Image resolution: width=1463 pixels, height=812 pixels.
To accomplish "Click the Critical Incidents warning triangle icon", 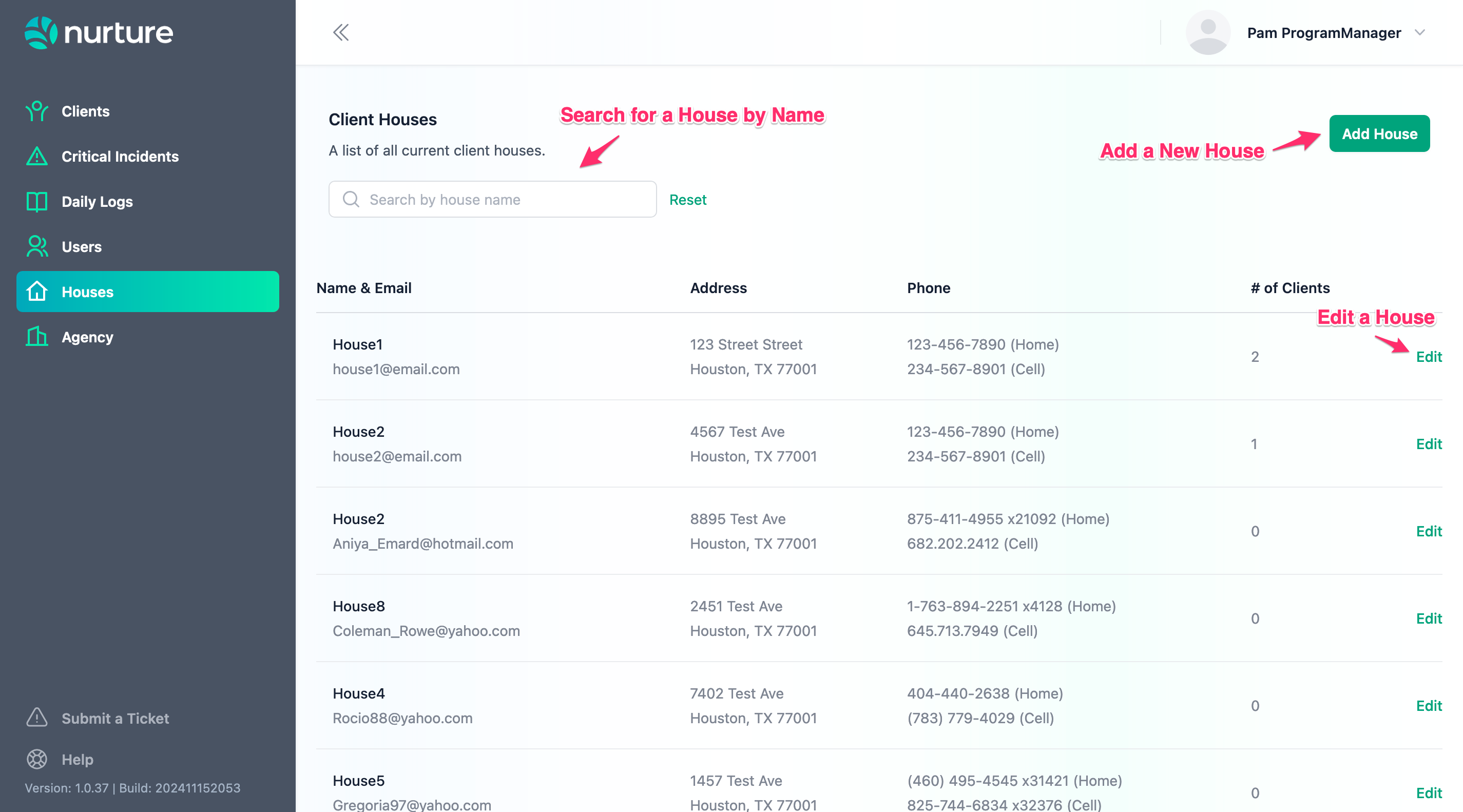I will tap(37, 156).
